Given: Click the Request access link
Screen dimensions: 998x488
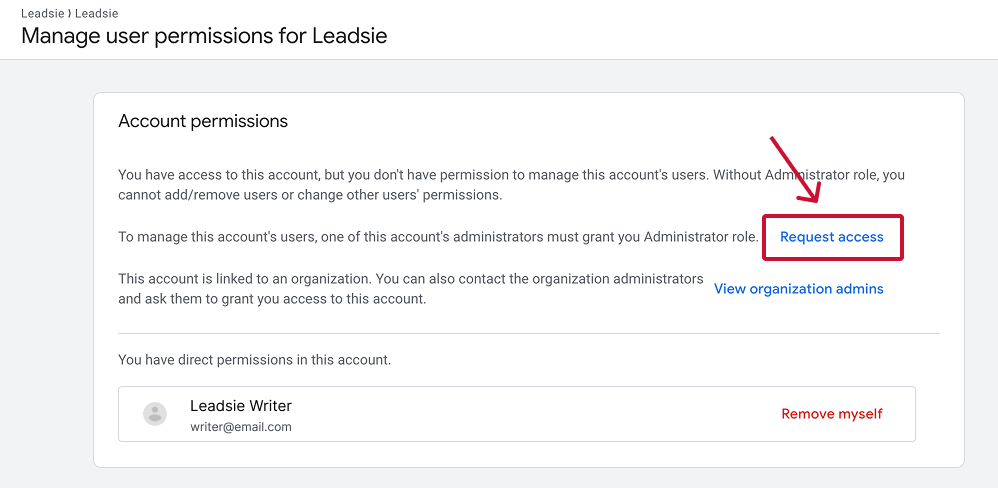Looking at the screenshot, I should pyautogui.click(x=831, y=237).
